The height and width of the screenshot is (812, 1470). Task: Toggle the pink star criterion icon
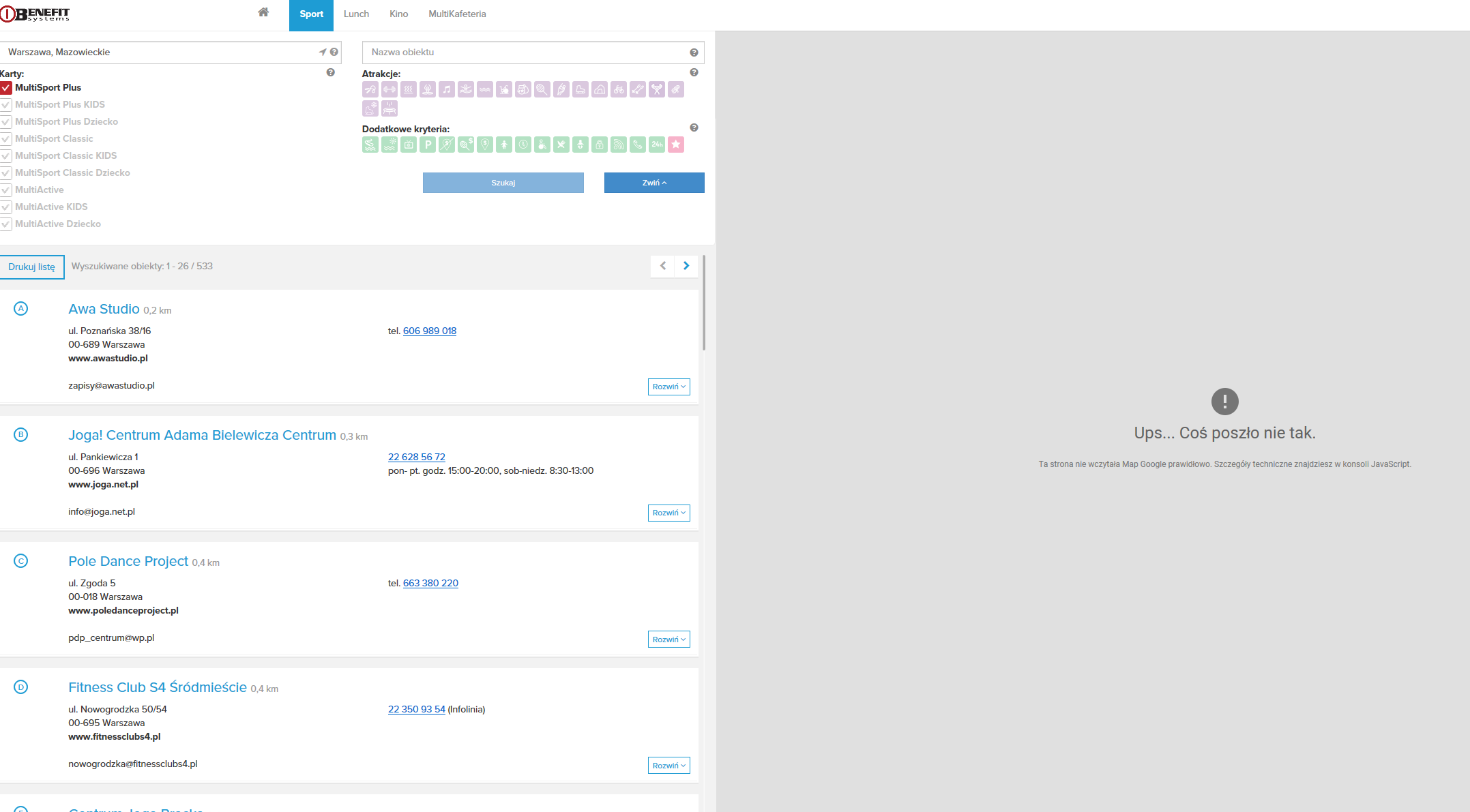point(676,145)
